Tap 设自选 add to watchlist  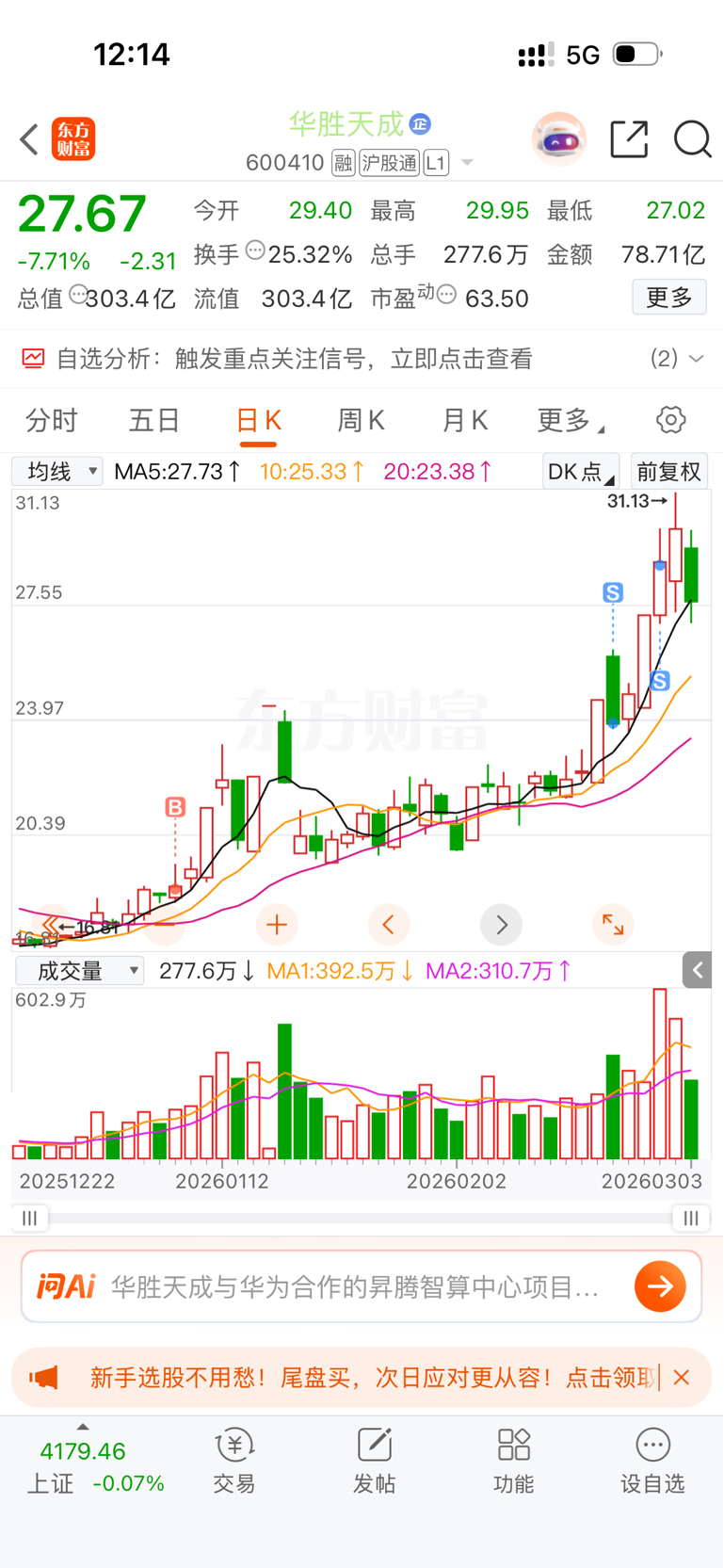pyautogui.click(x=652, y=1461)
